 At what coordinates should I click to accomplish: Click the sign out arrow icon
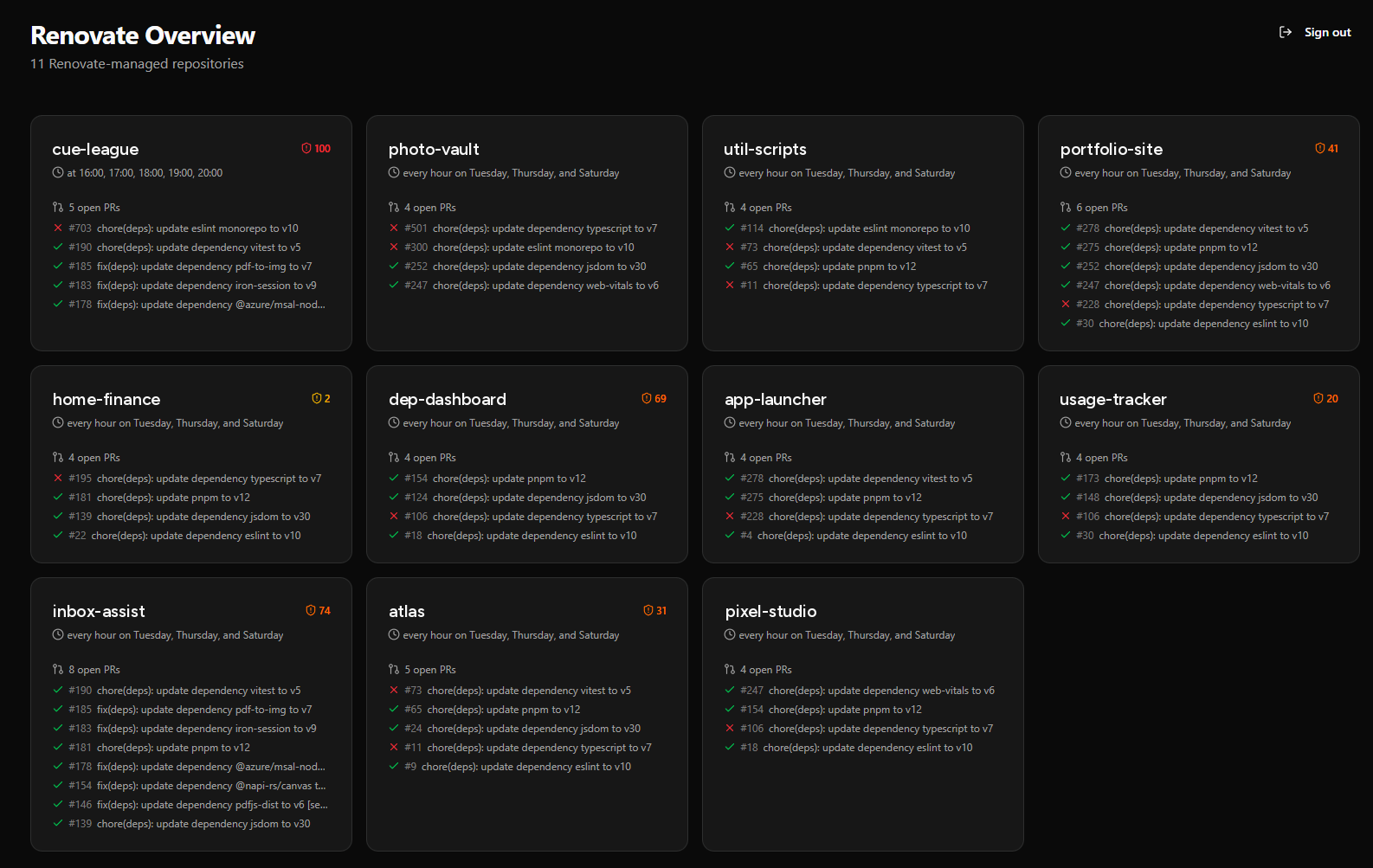point(1286,32)
